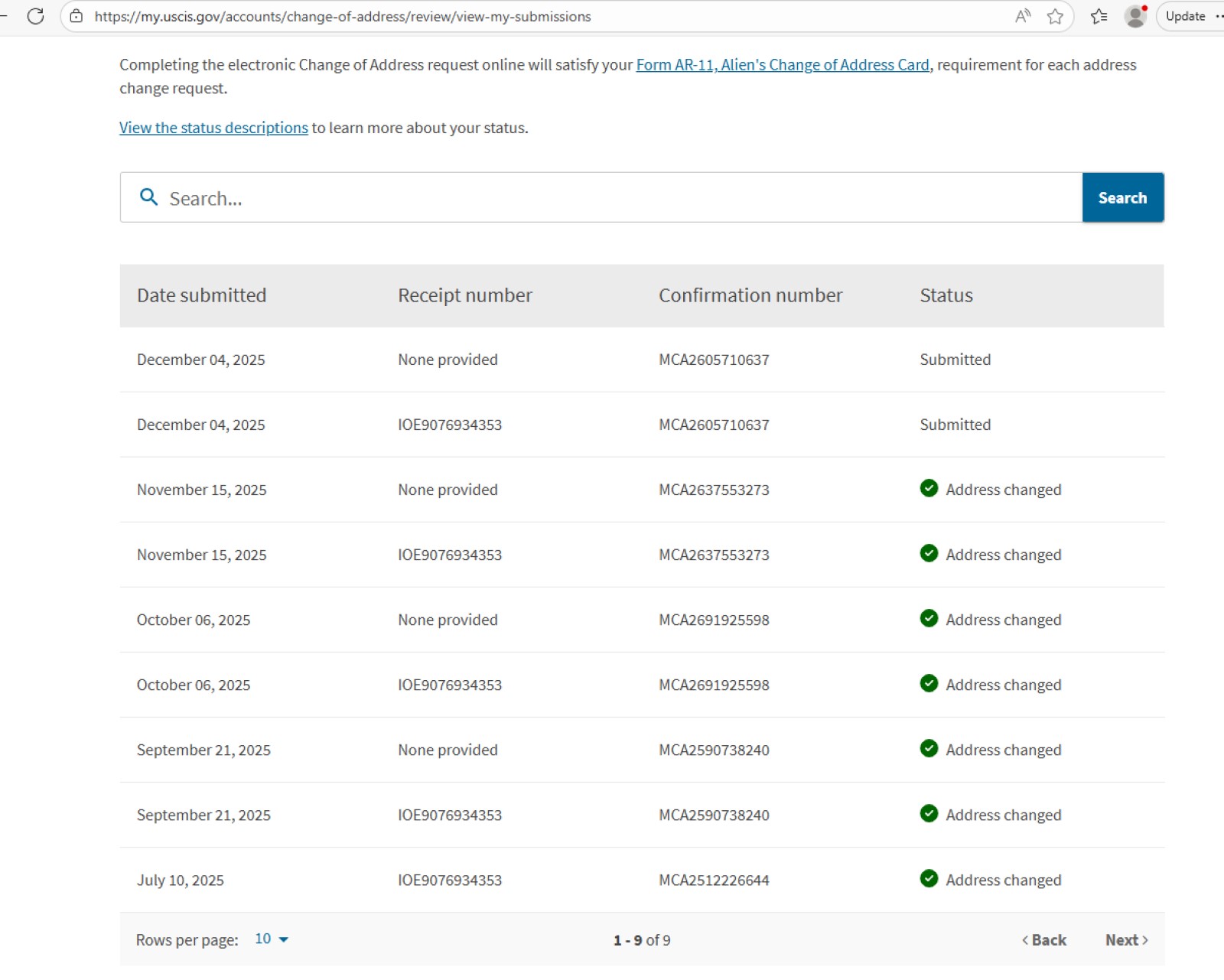1224x980 pixels.
Task: Click the browser Update button
Action: point(1185,16)
